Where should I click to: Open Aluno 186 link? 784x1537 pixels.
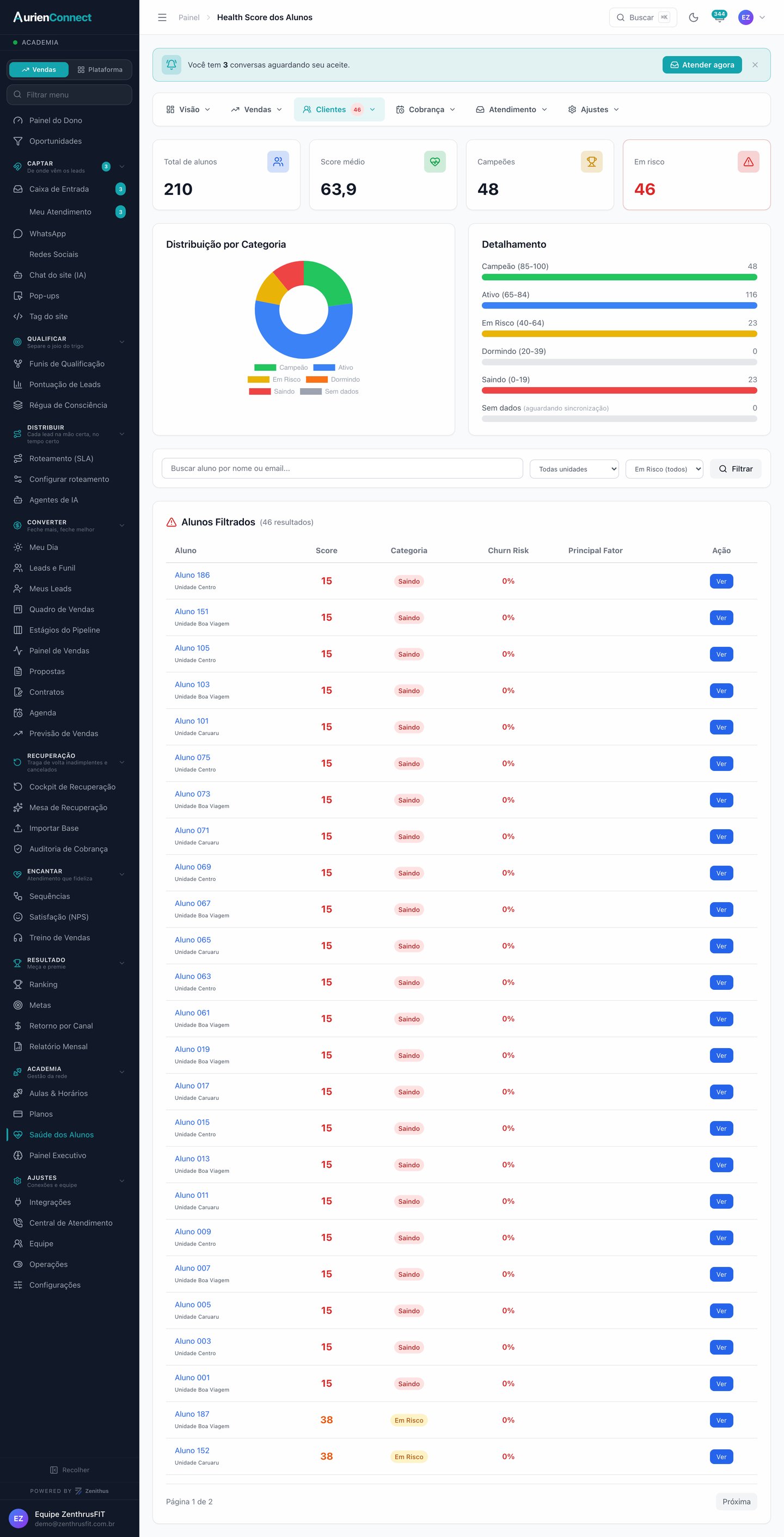[192, 575]
